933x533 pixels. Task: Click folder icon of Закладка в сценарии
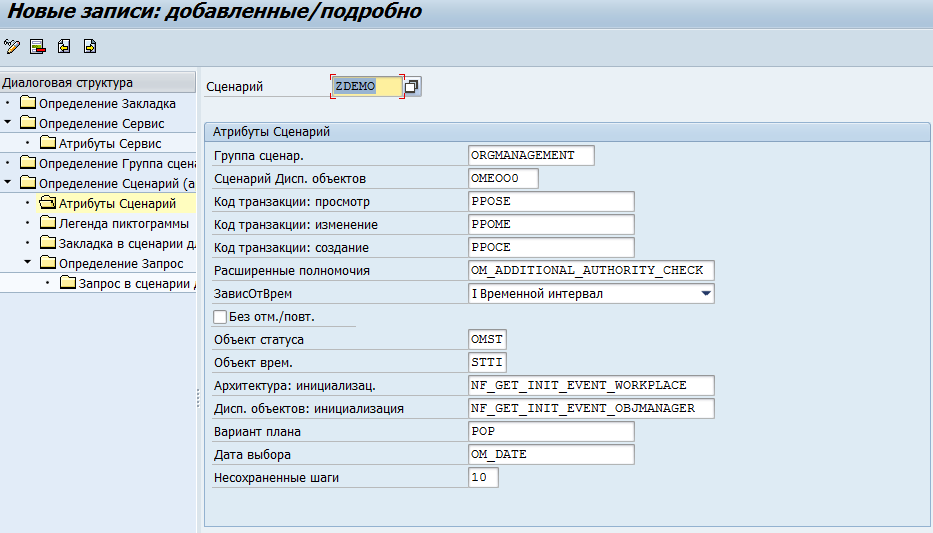click(48, 243)
